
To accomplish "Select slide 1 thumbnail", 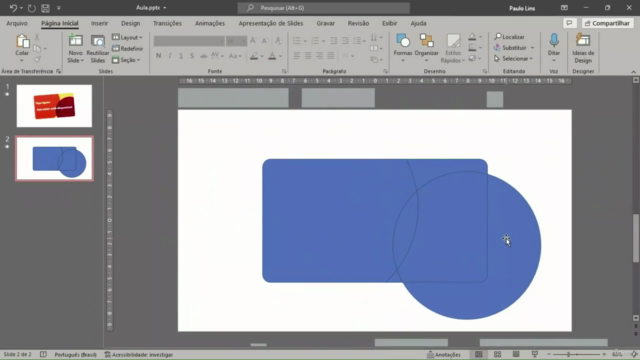I will (54, 106).
